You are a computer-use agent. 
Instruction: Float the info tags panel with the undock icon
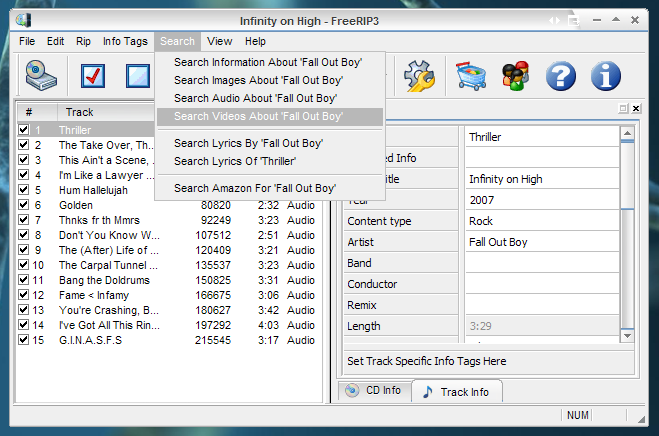point(623,108)
